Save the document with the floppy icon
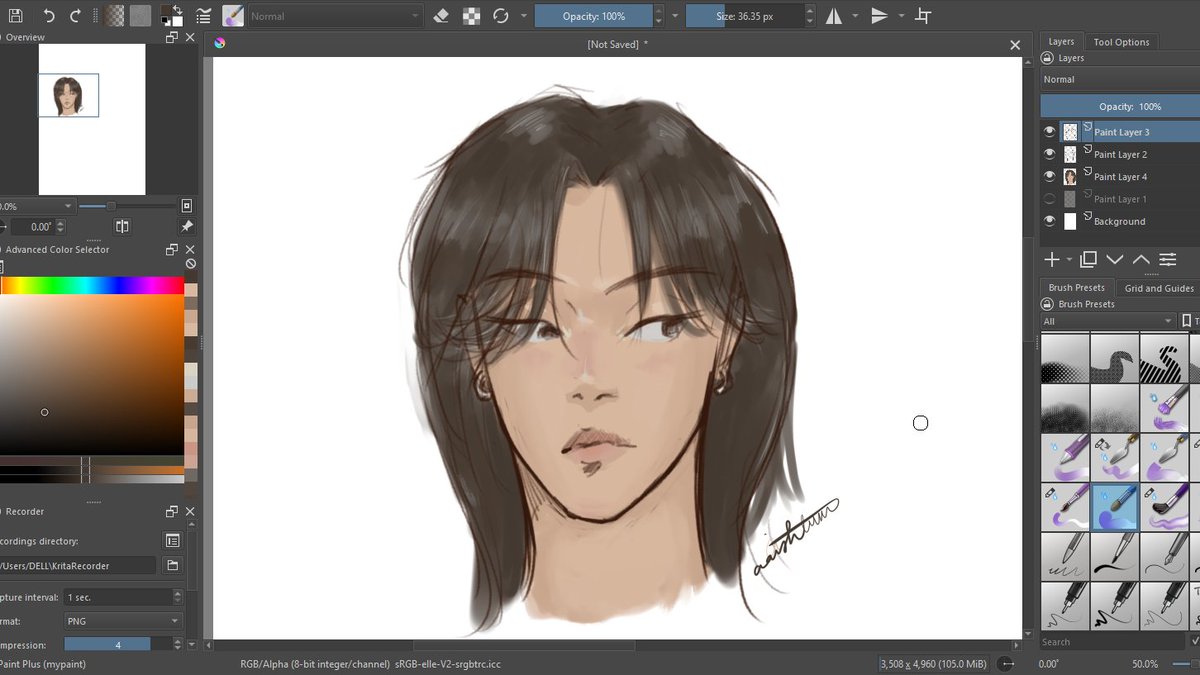This screenshot has width=1200, height=675. pos(15,16)
